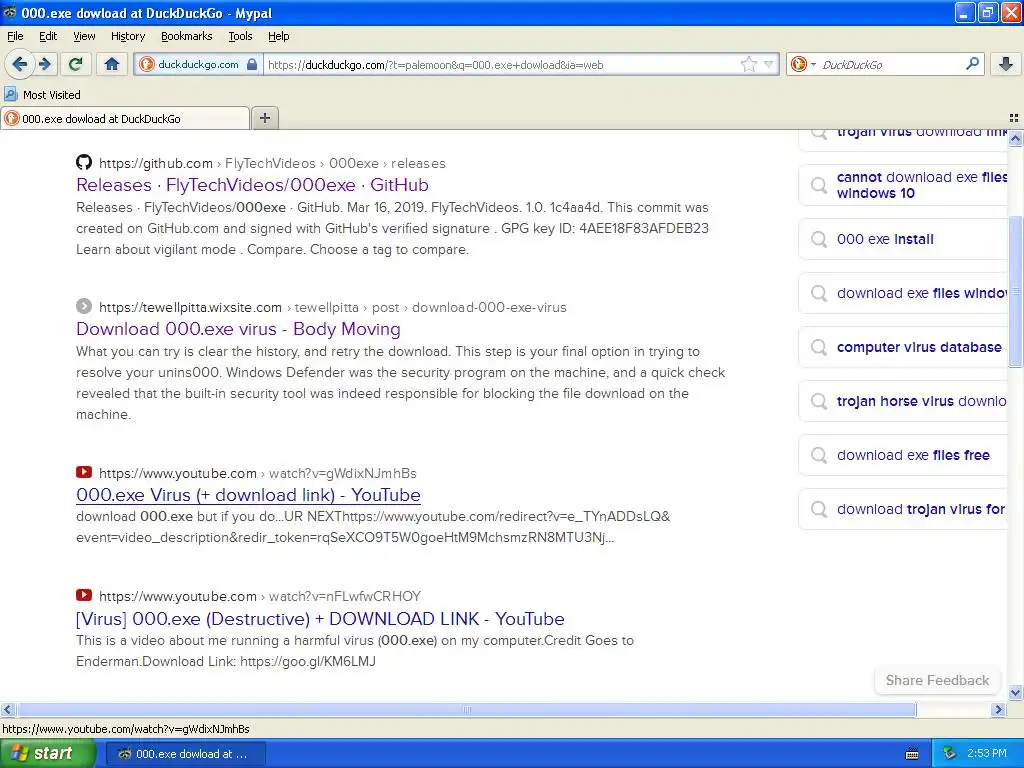1024x768 pixels.
Task: Click the system tray network icon
Action: point(950,754)
